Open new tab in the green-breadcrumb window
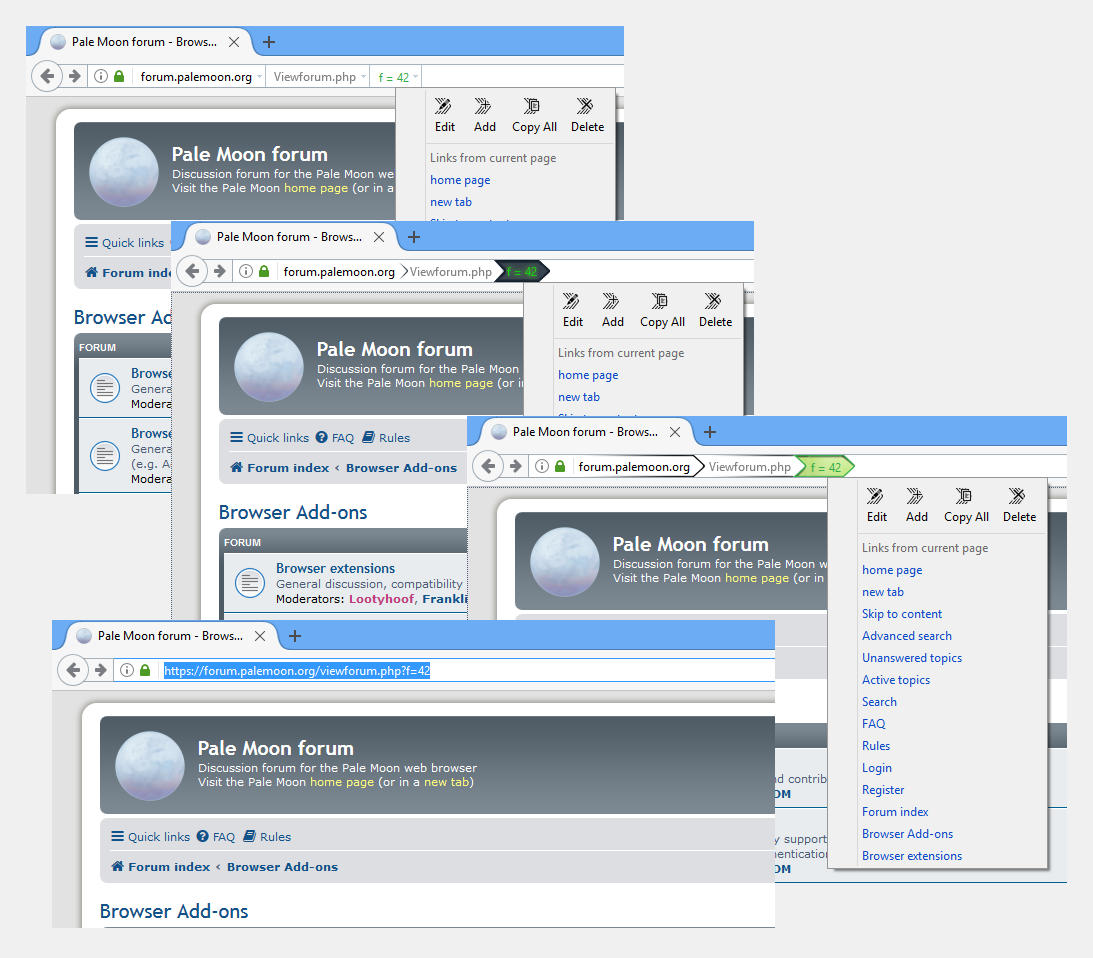This screenshot has width=1093, height=958. click(x=710, y=432)
